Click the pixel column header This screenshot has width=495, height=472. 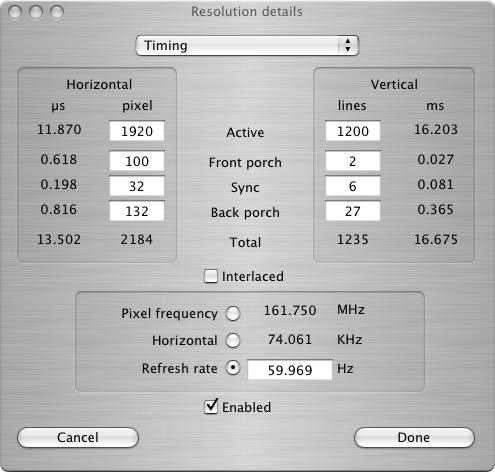tap(137, 106)
